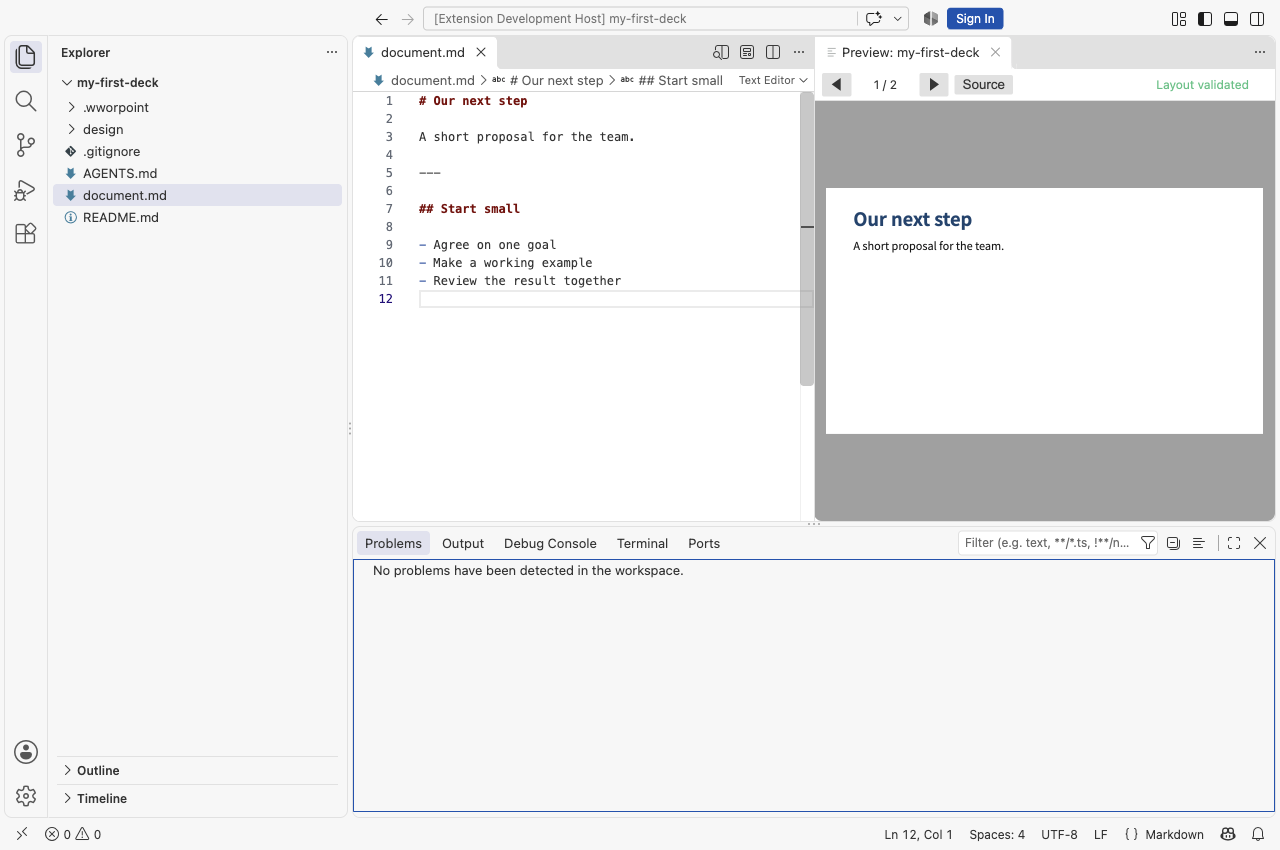Go to the next slide in preview

tap(933, 84)
